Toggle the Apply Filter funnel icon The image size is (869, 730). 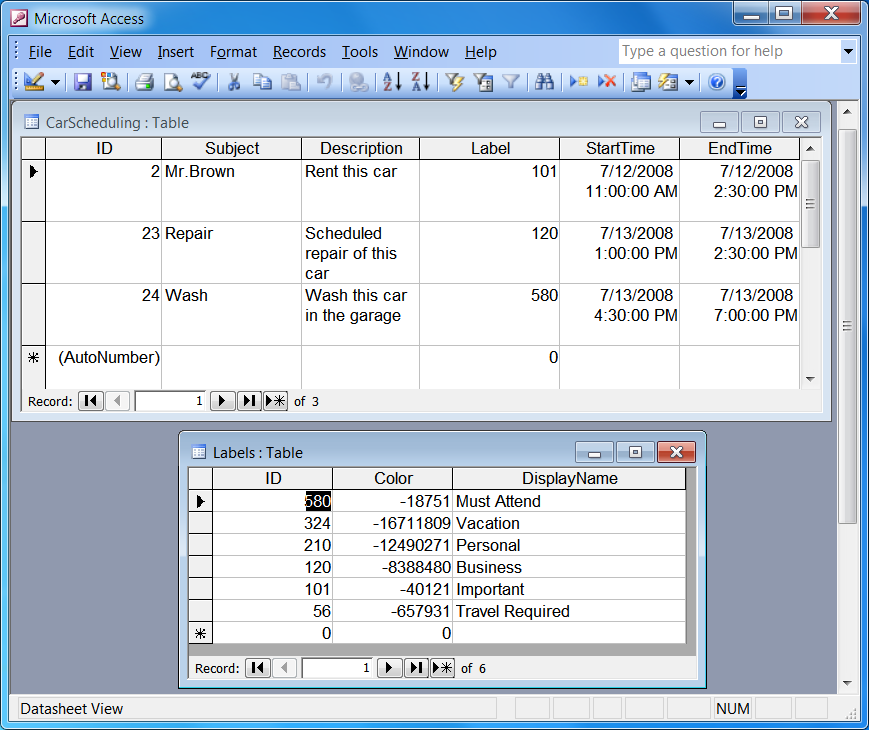[511, 82]
